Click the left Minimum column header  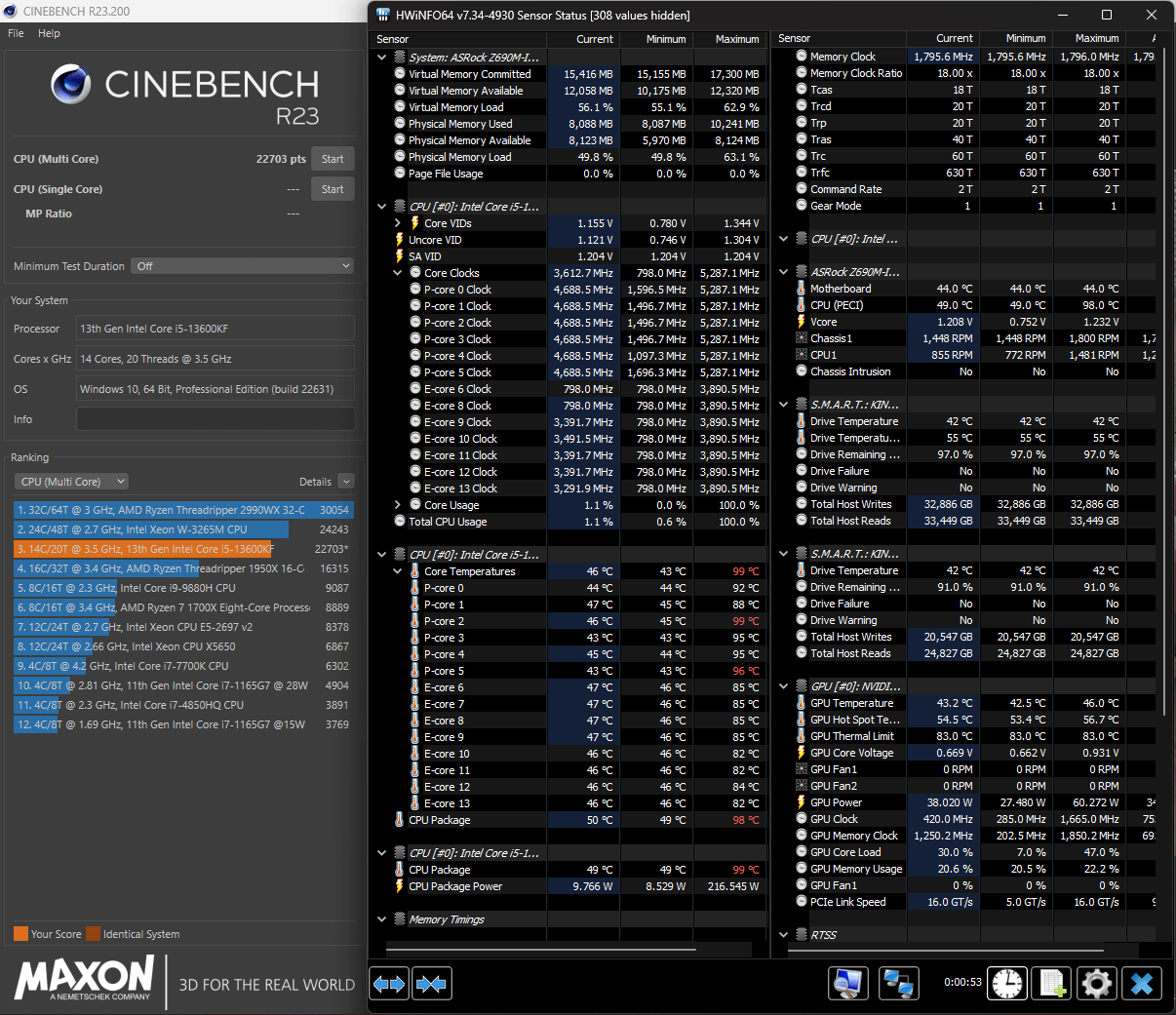coord(656,39)
